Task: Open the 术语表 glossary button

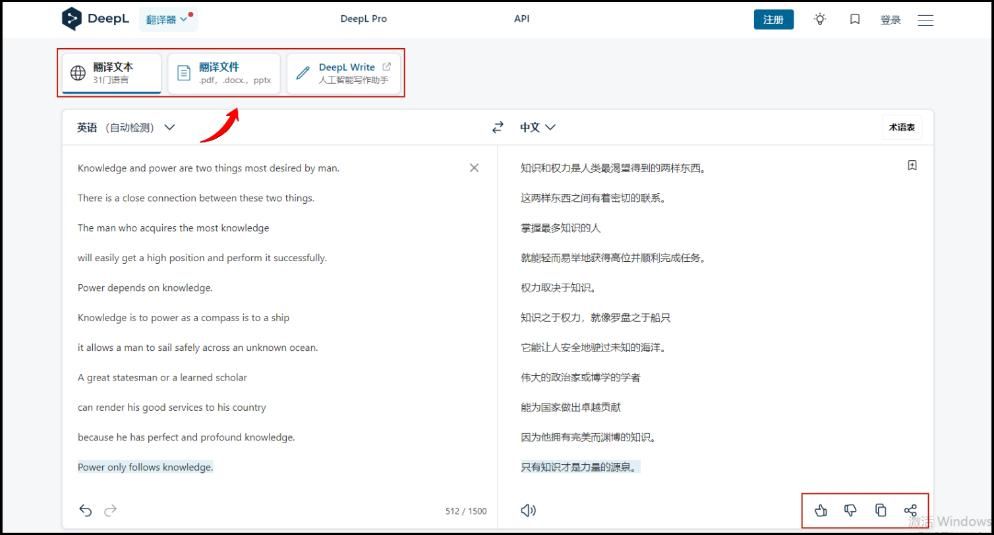Action: 901,127
